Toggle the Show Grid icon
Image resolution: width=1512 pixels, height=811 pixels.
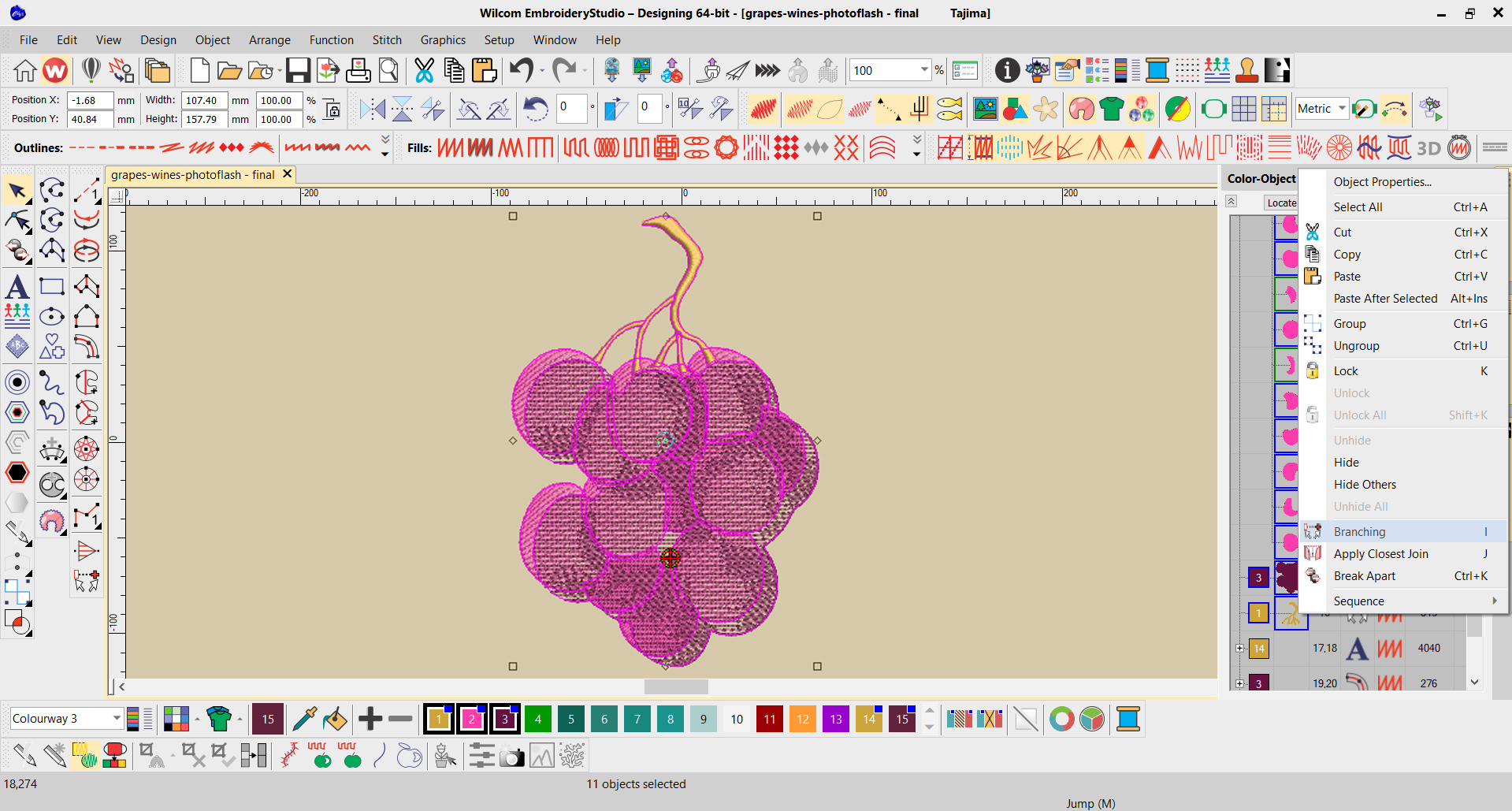(x=1243, y=109)
